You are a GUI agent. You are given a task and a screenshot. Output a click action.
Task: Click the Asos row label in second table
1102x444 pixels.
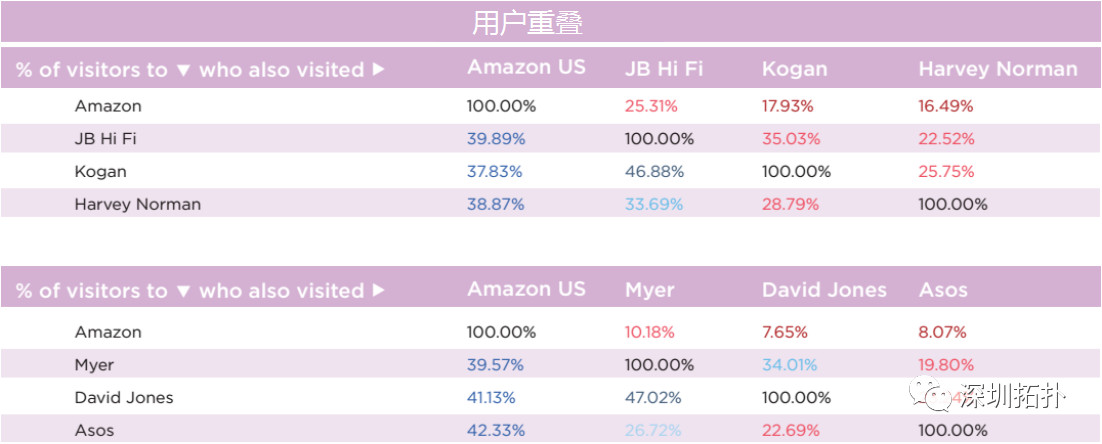click(x=94, y=431)
